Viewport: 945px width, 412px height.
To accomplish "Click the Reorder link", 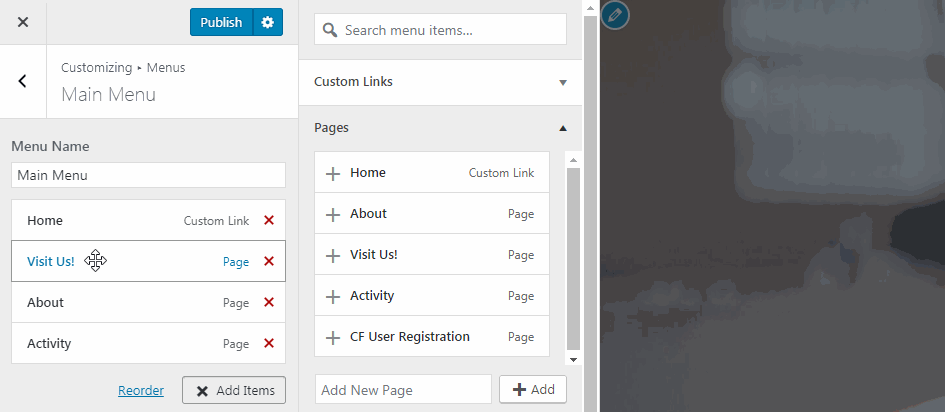I will [141, 391].
